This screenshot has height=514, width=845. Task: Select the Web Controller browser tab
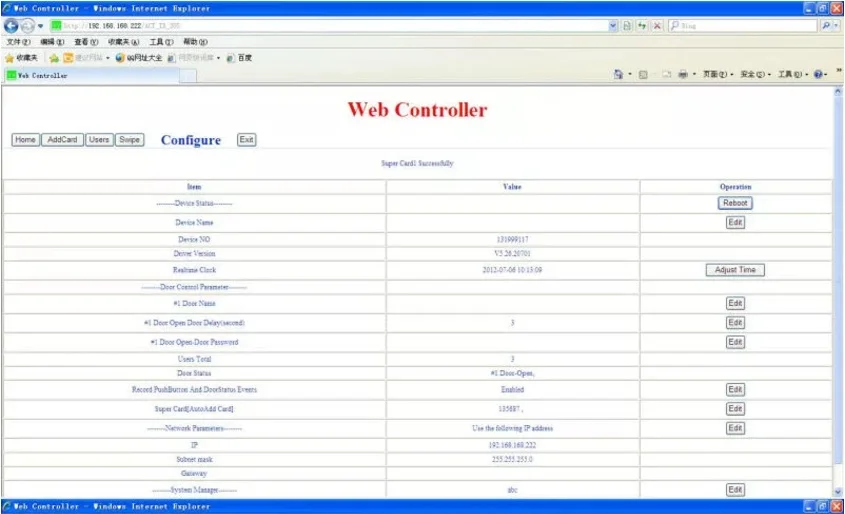coord(92,75)
